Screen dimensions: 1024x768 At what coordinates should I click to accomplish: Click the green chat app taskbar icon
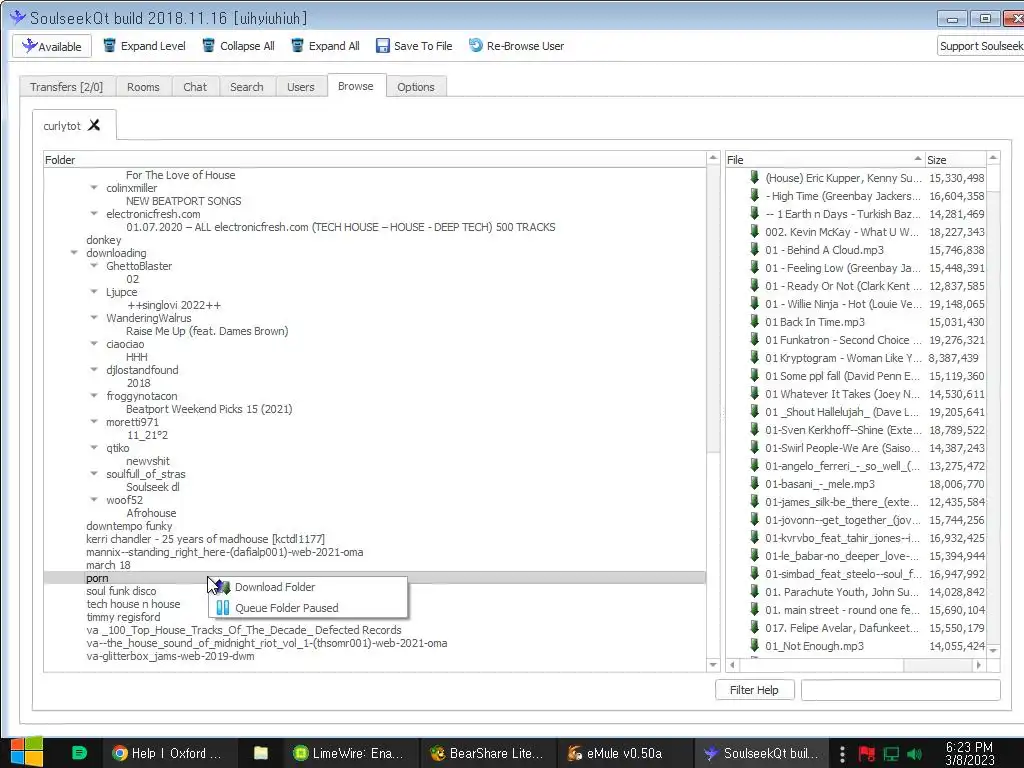point(79,753)
